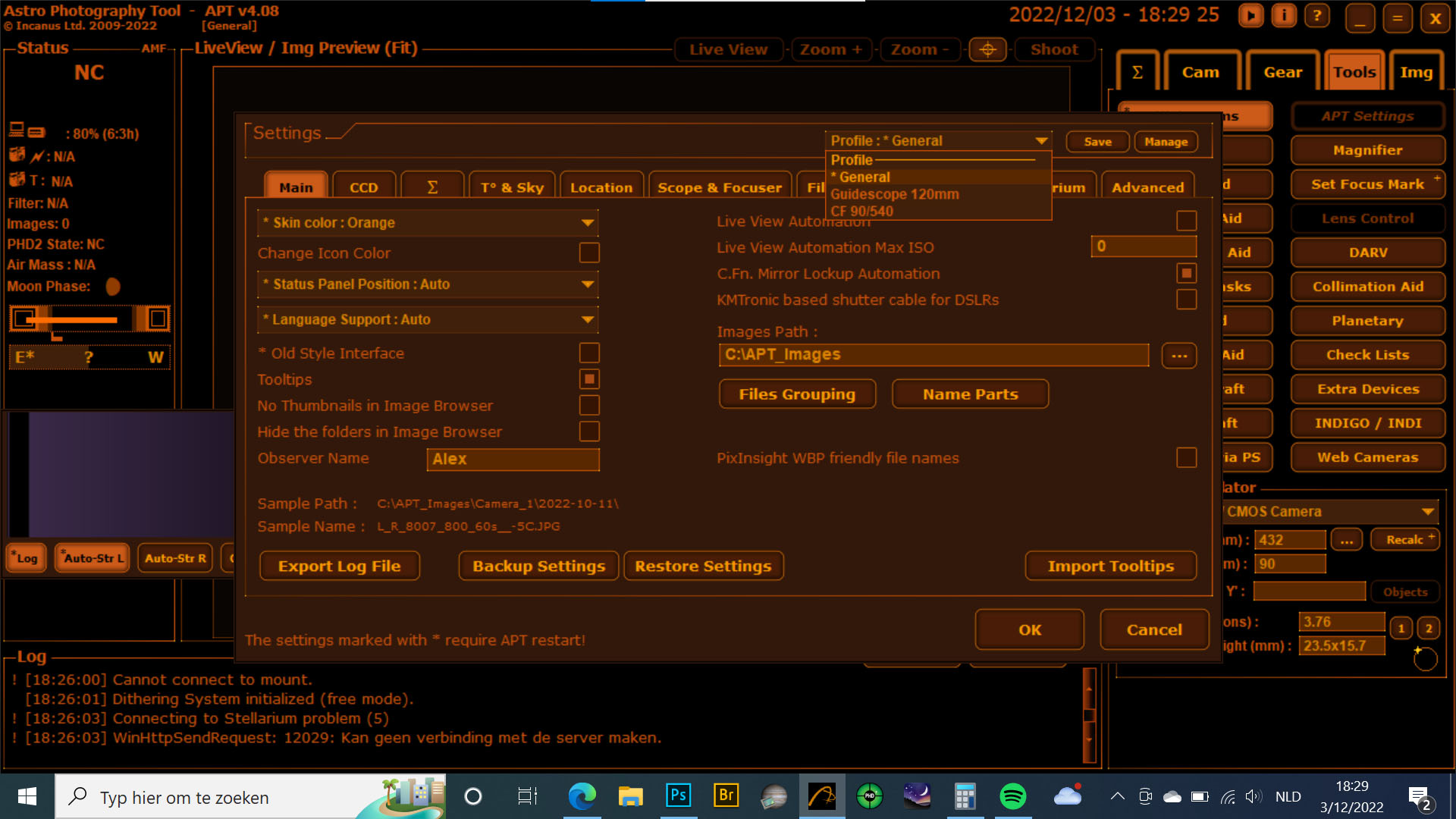The width and height of the screenshot is (1456, 819).
Task: Open the info icon in title bar
Action: tap(1284, 16)
